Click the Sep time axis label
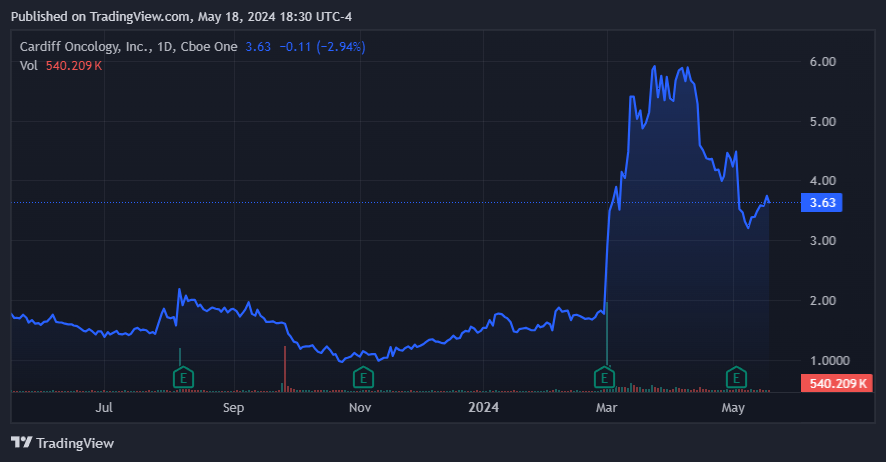 [x=233, y=407]
